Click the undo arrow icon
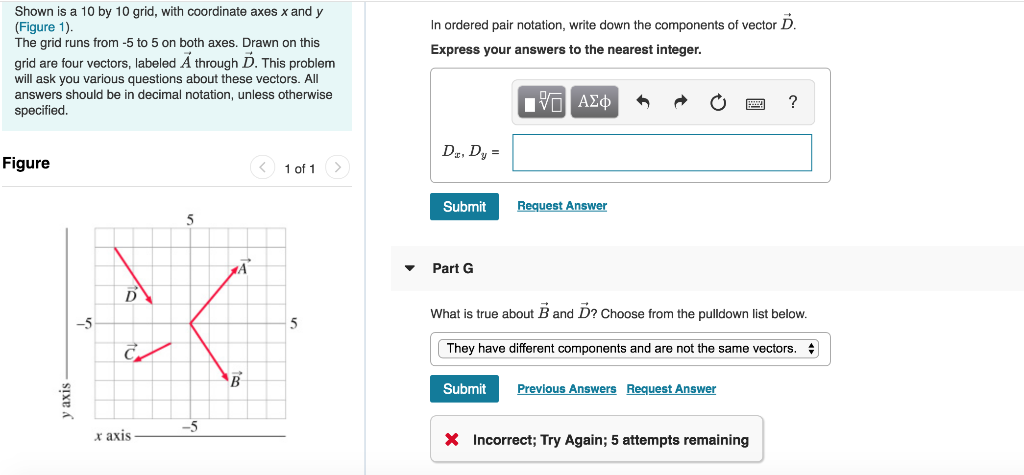This screenshot has height=475, width=1024. pyautogui.click(x=643, y=102)
